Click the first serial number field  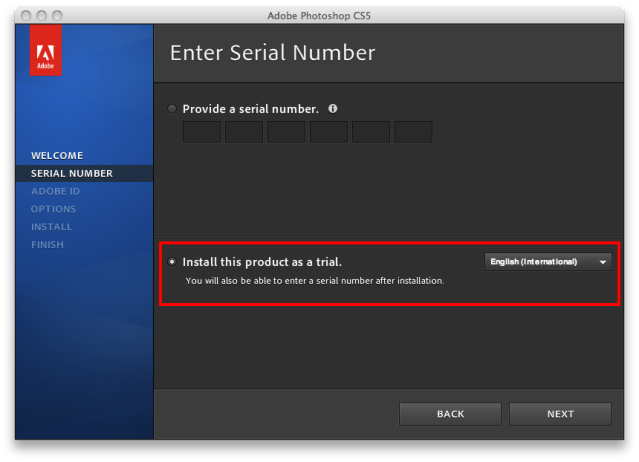click(202, 132)
